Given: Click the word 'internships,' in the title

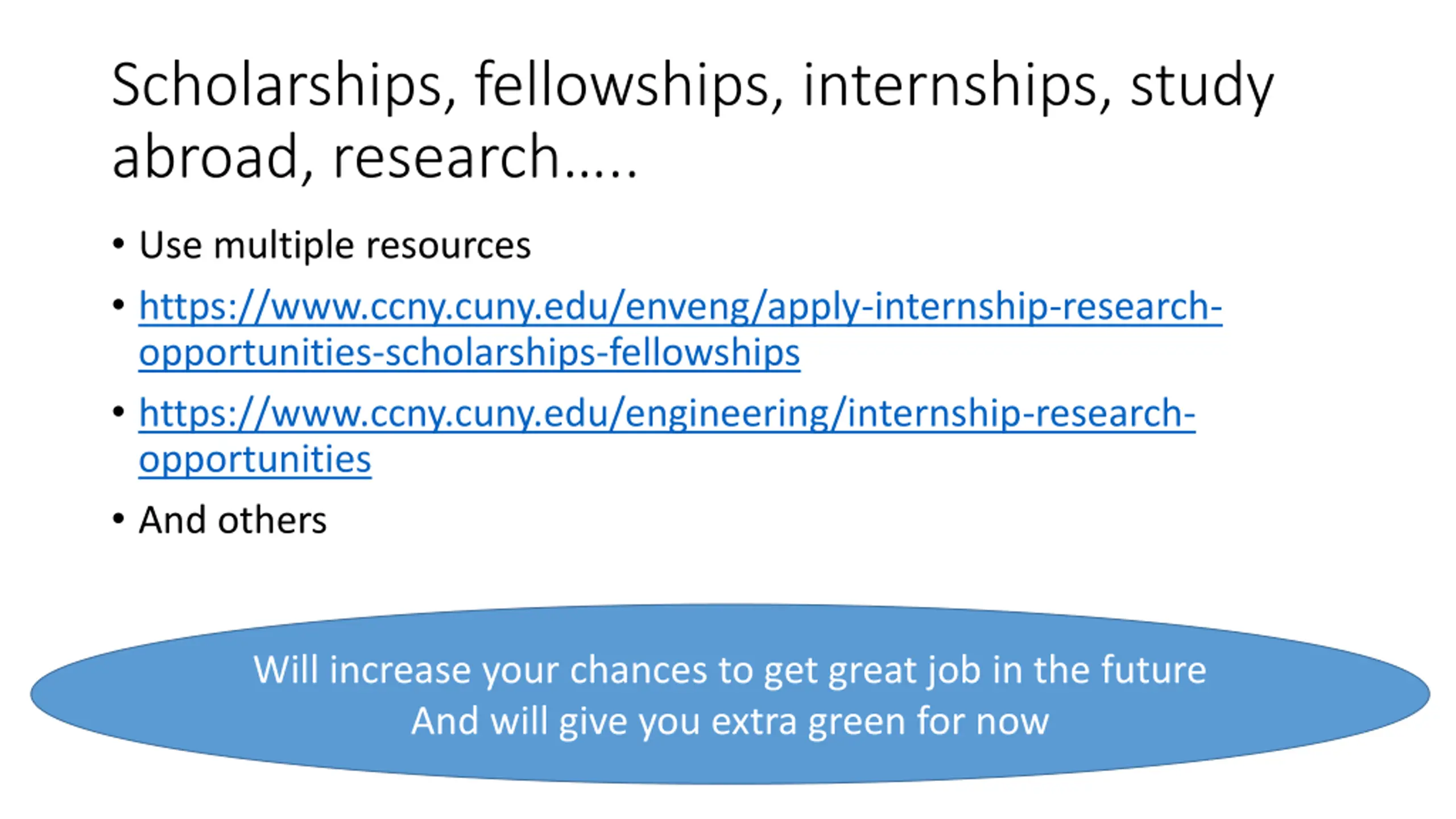Looking at the screenshot, I should [x=957, y=85].
